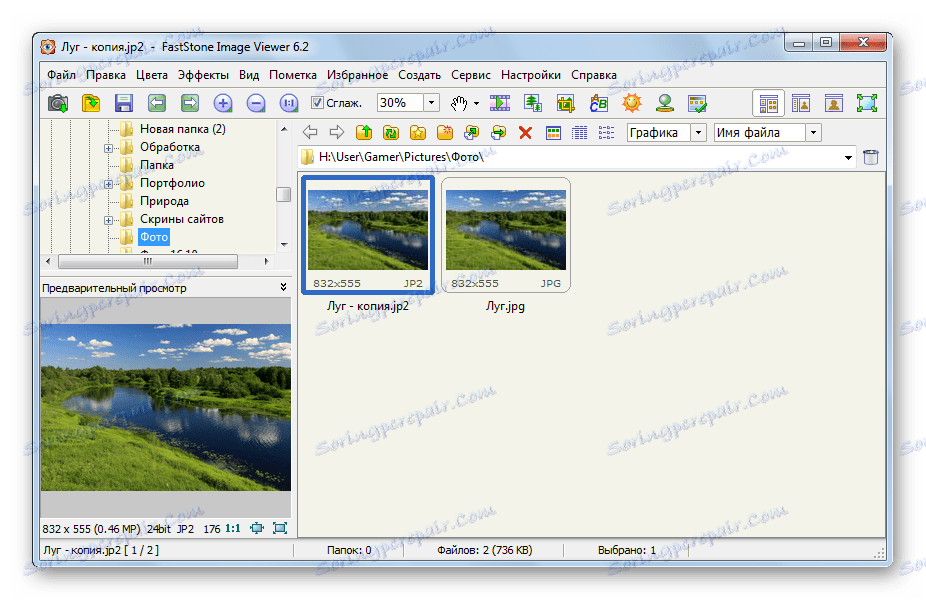Delete selected file with red X
Image resolution: width=926 pixels, height=600 pixels.
tap(525, 133)
